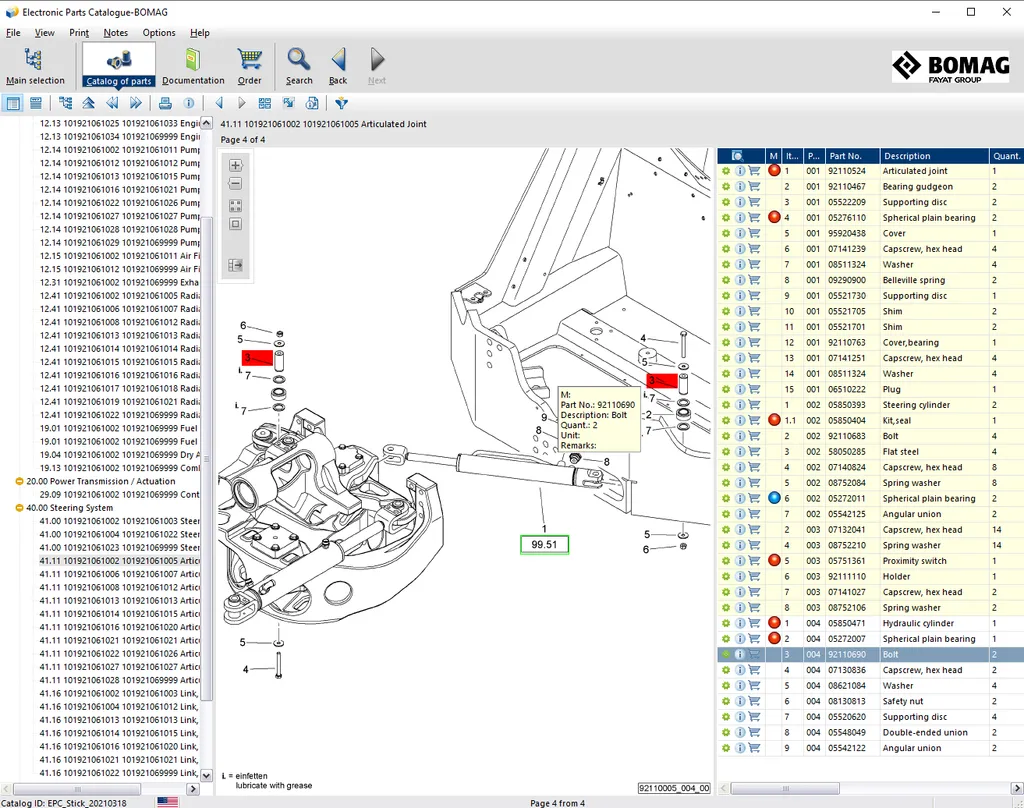
Task: Select the Catalog of parts toolbar button
Action: click(119, 66)
